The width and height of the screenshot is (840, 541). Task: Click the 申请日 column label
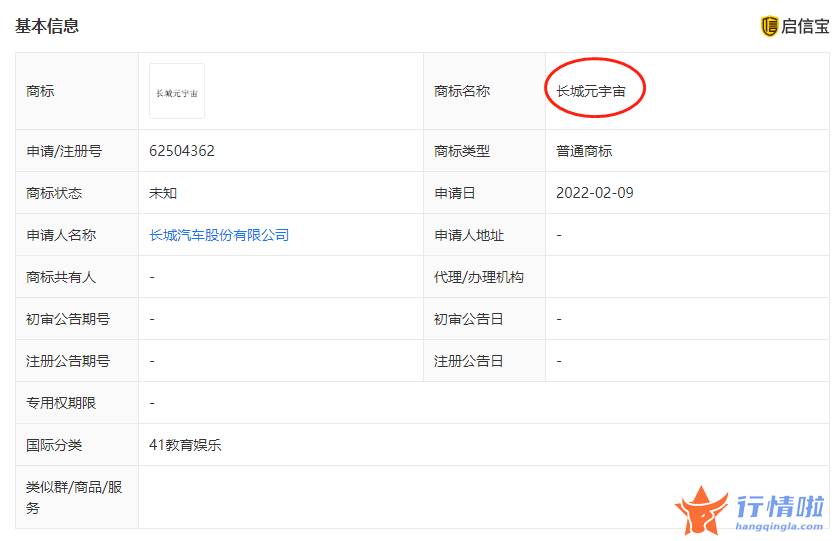455,193
